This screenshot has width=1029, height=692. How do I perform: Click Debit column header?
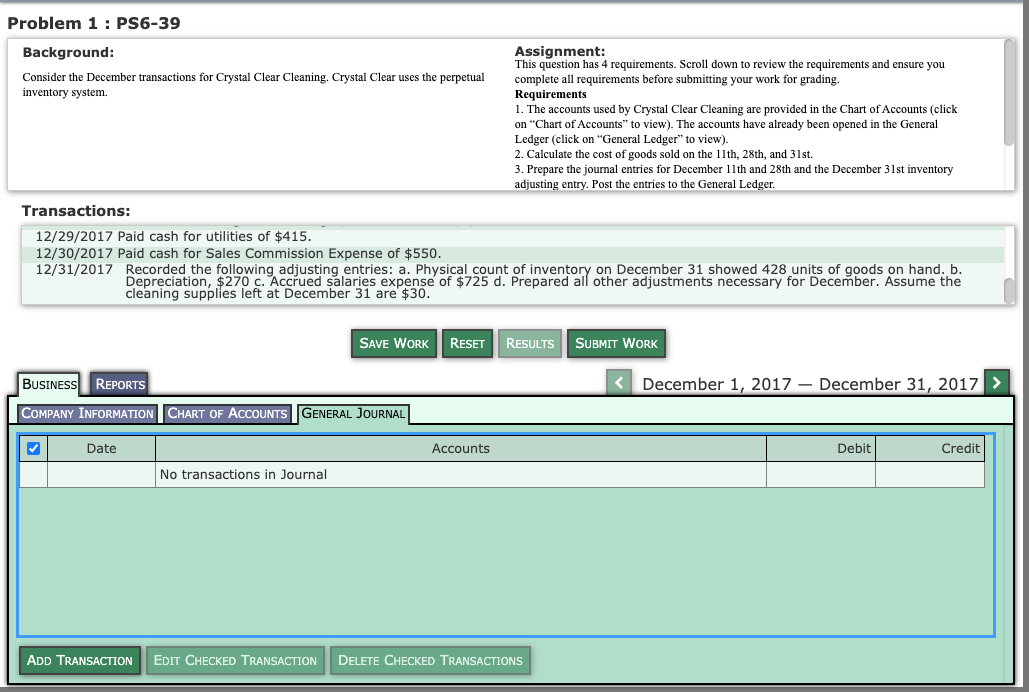pyautogui.click(x=821, y=448)
